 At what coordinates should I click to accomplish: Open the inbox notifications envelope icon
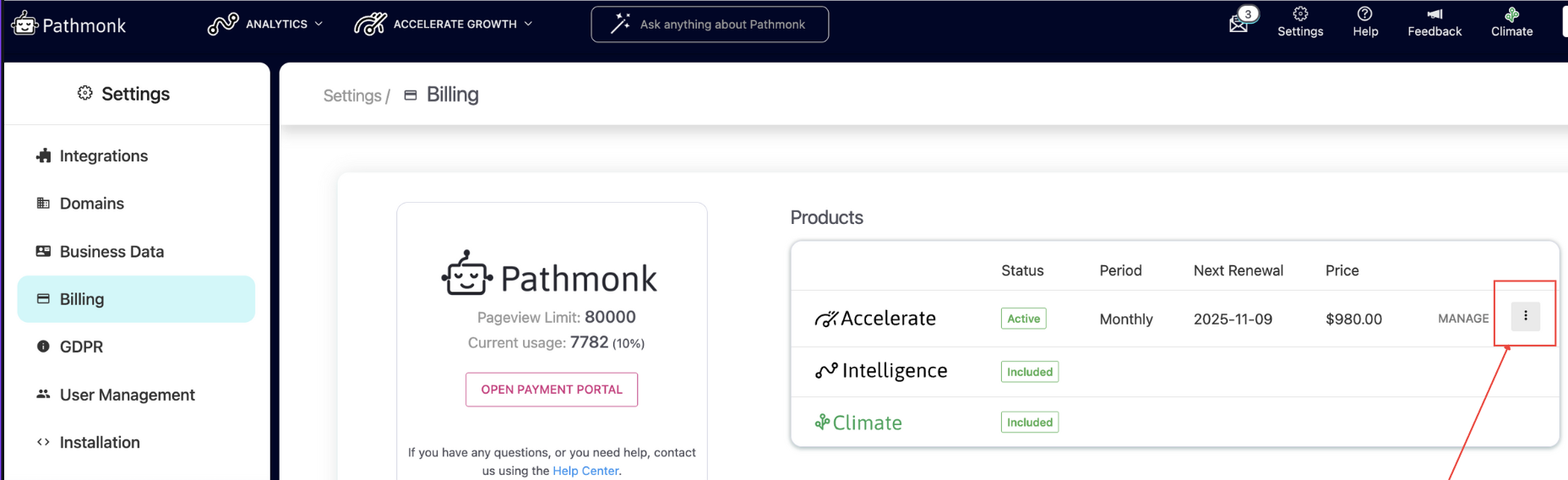pyautogui.click(x=1239, y=24)
